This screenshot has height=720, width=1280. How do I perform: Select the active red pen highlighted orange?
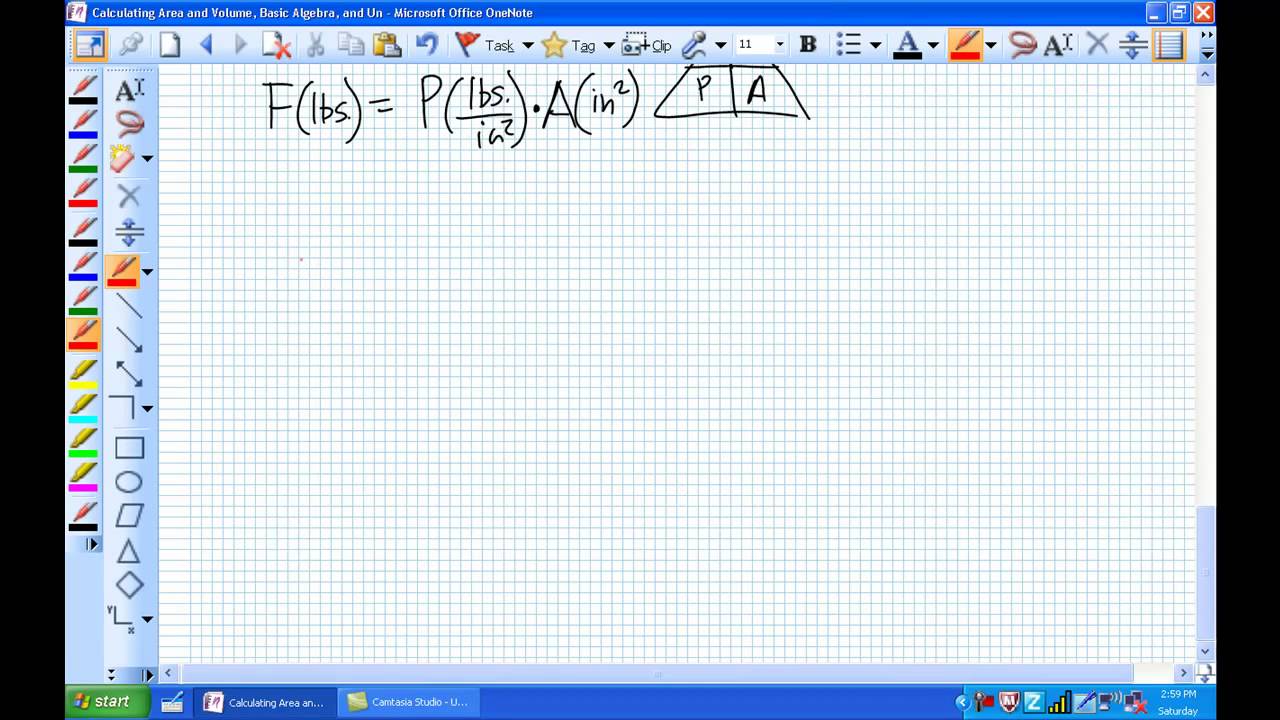[x=84, y=334]
